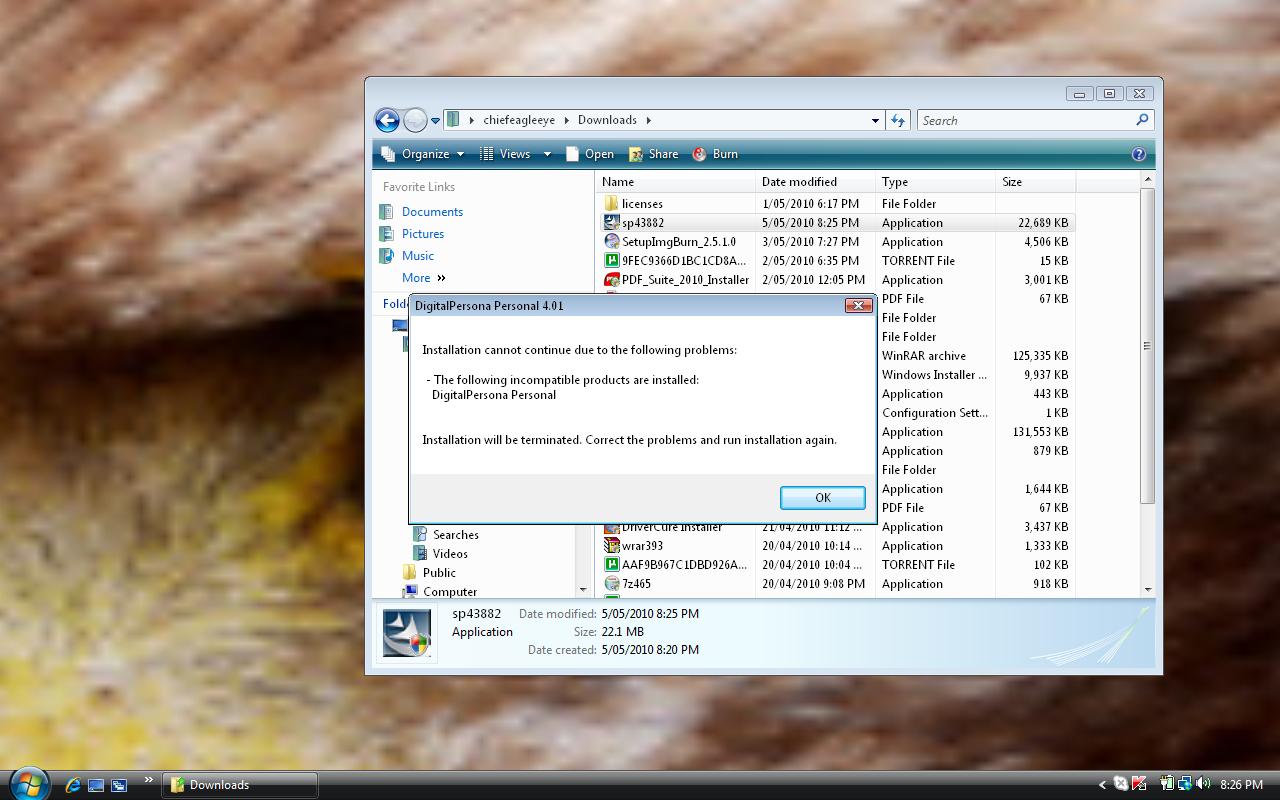This screenshot has height=800, width=1280.
Task: Click Switch between windows Quick Launch icon
Action: (119, 785)
